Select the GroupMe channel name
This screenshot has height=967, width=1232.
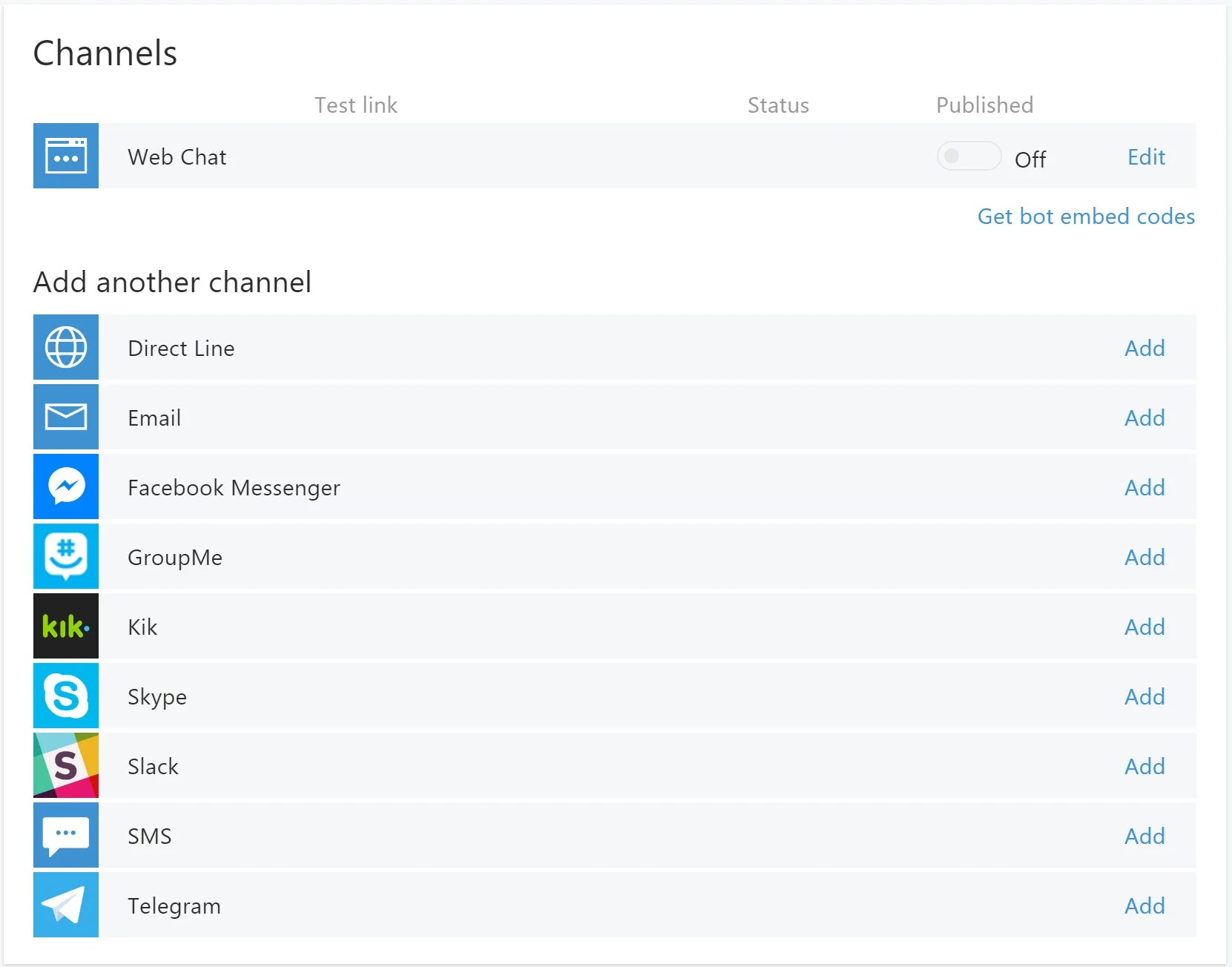coord(175,558)
